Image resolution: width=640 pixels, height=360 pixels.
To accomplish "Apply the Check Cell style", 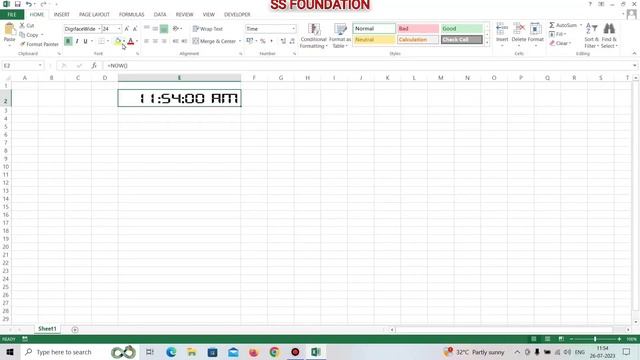I will point(461,40).
